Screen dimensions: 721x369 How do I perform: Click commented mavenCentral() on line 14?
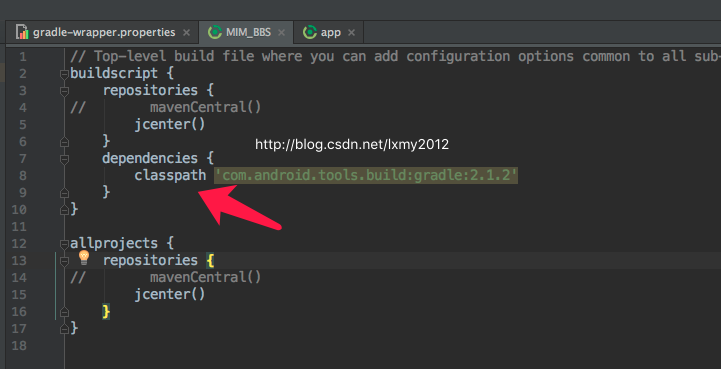(x=206, y=277)
